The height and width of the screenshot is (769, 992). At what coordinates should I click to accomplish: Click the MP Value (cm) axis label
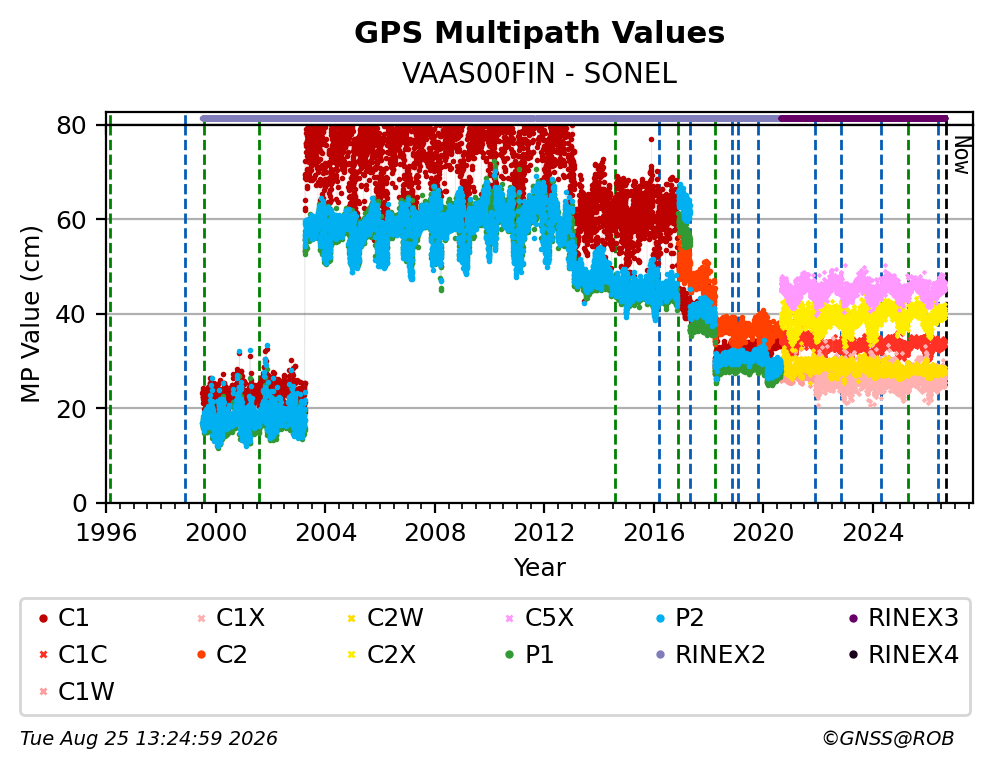click(x=30, y=314)
